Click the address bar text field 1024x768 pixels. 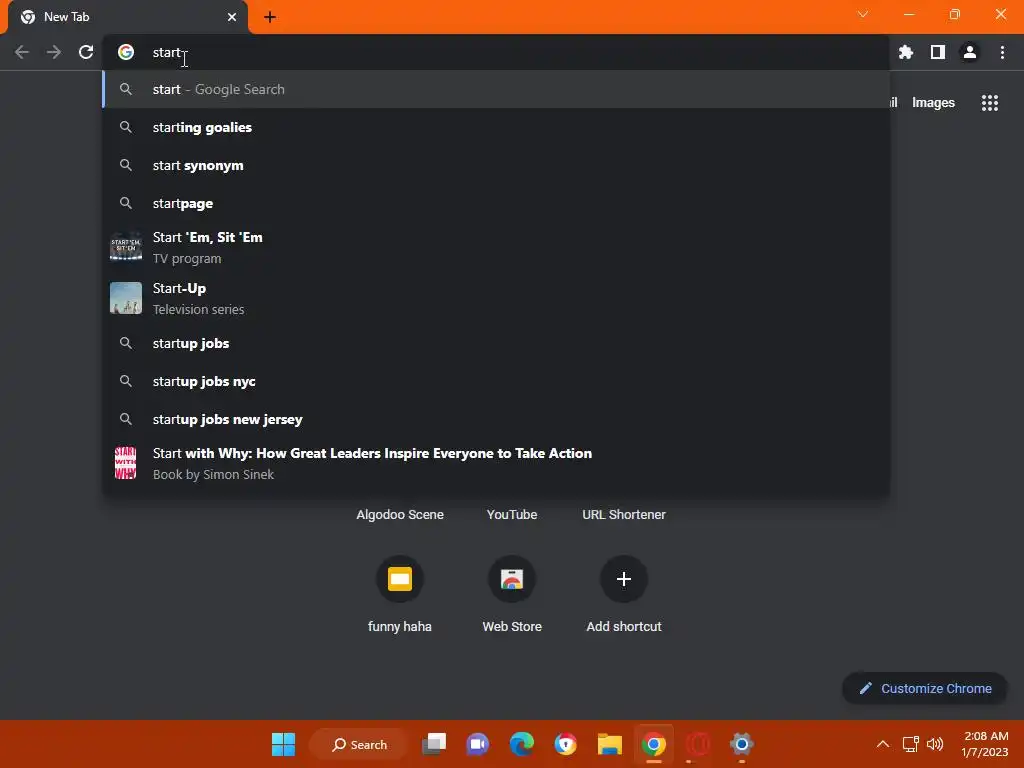click(496, 52)
